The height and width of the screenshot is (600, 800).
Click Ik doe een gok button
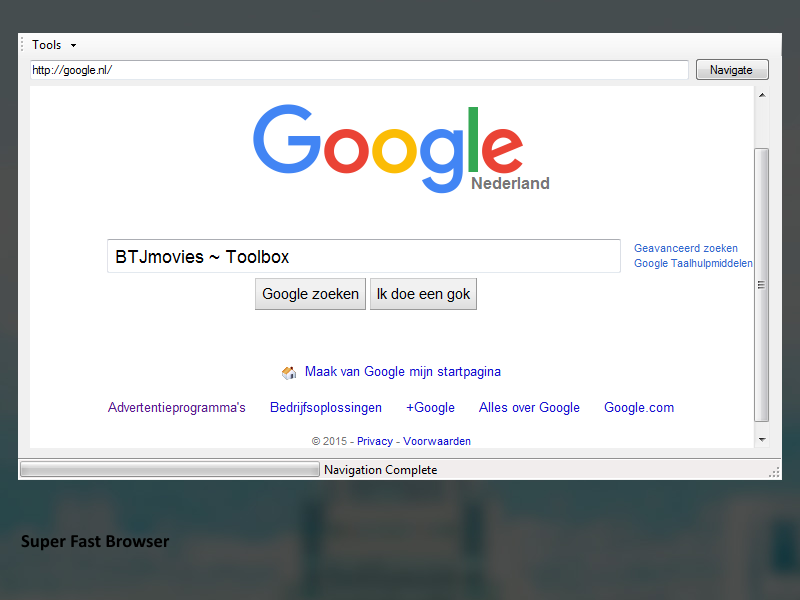(x=423, y=294)
